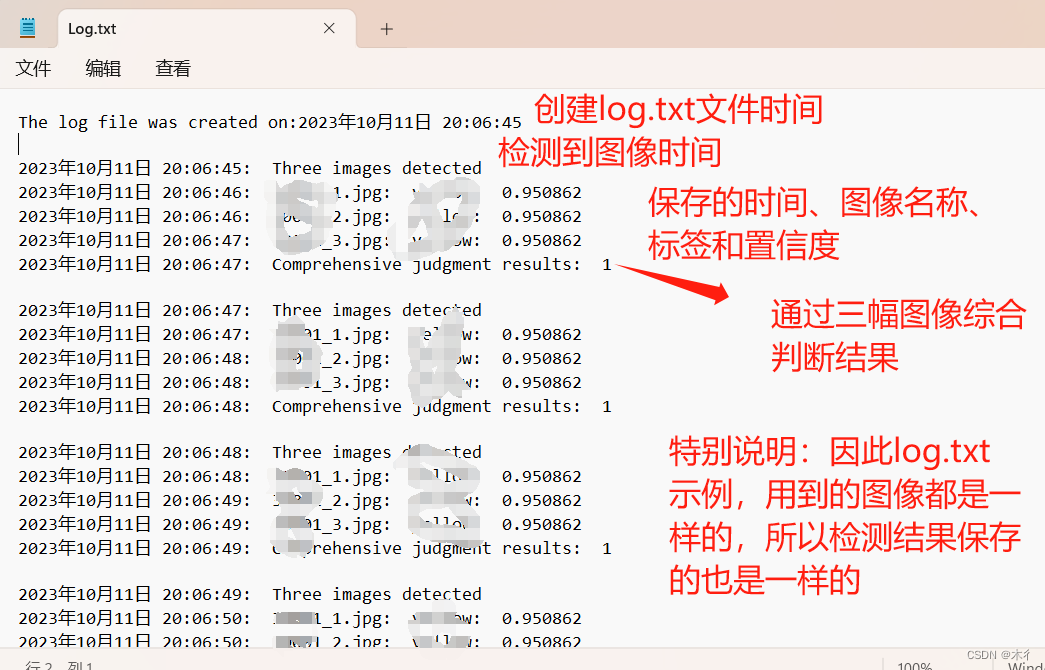Click the Notepad application icon

click(x=25, y=26)
